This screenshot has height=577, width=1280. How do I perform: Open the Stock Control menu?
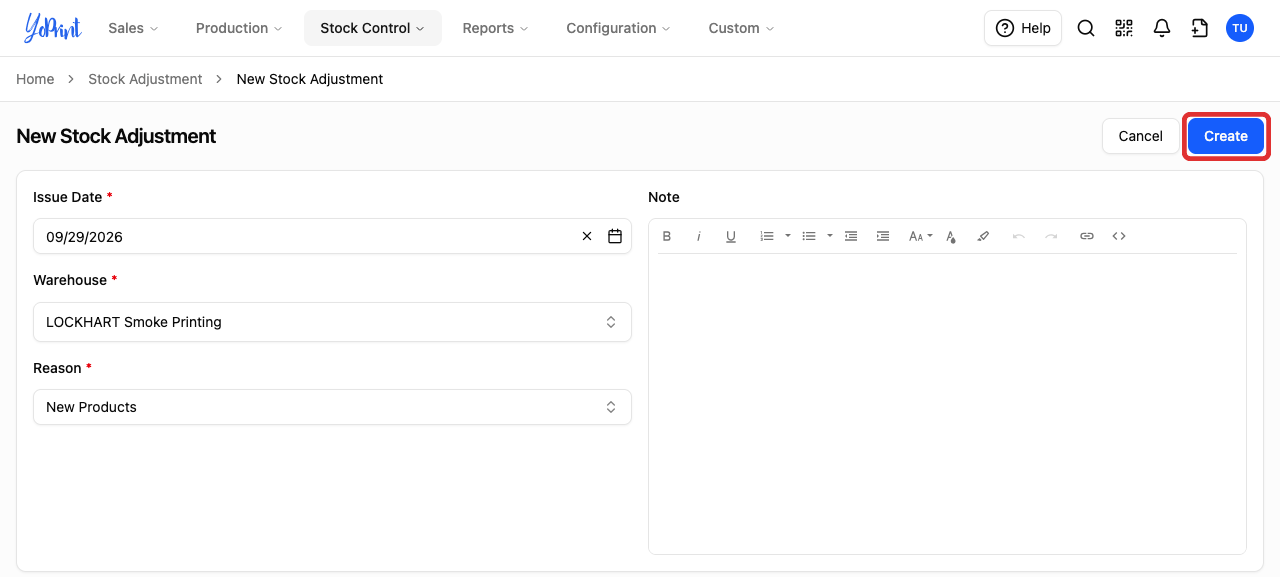tap(373, 28)
